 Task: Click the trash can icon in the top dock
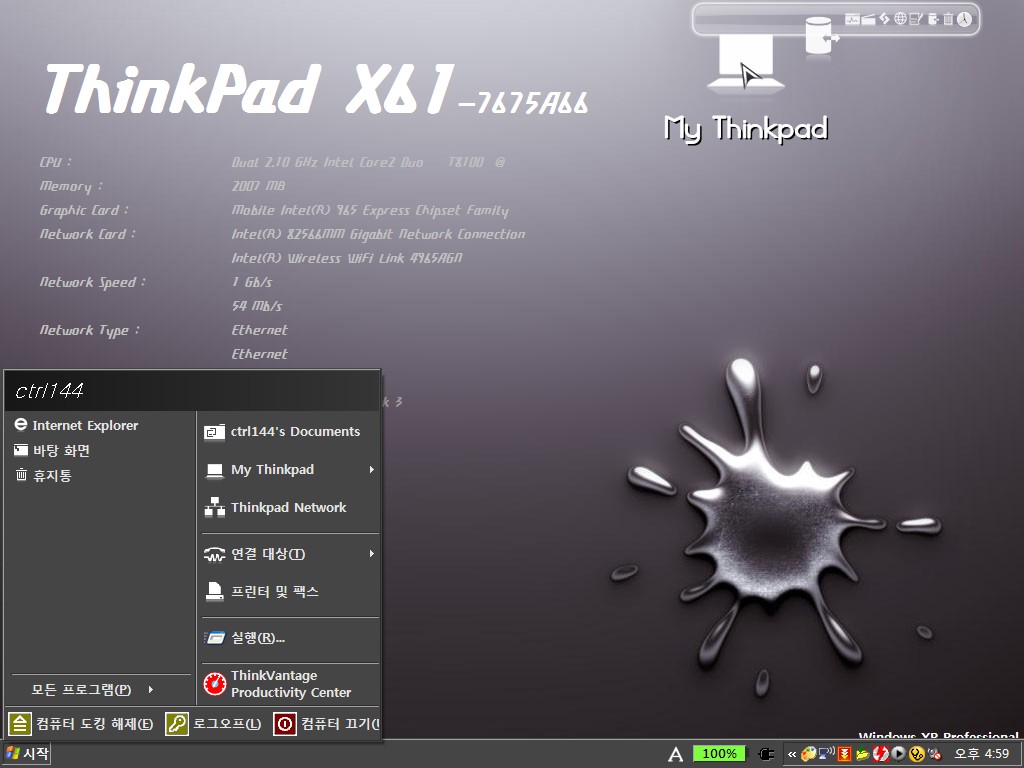(x=948, y=19)
